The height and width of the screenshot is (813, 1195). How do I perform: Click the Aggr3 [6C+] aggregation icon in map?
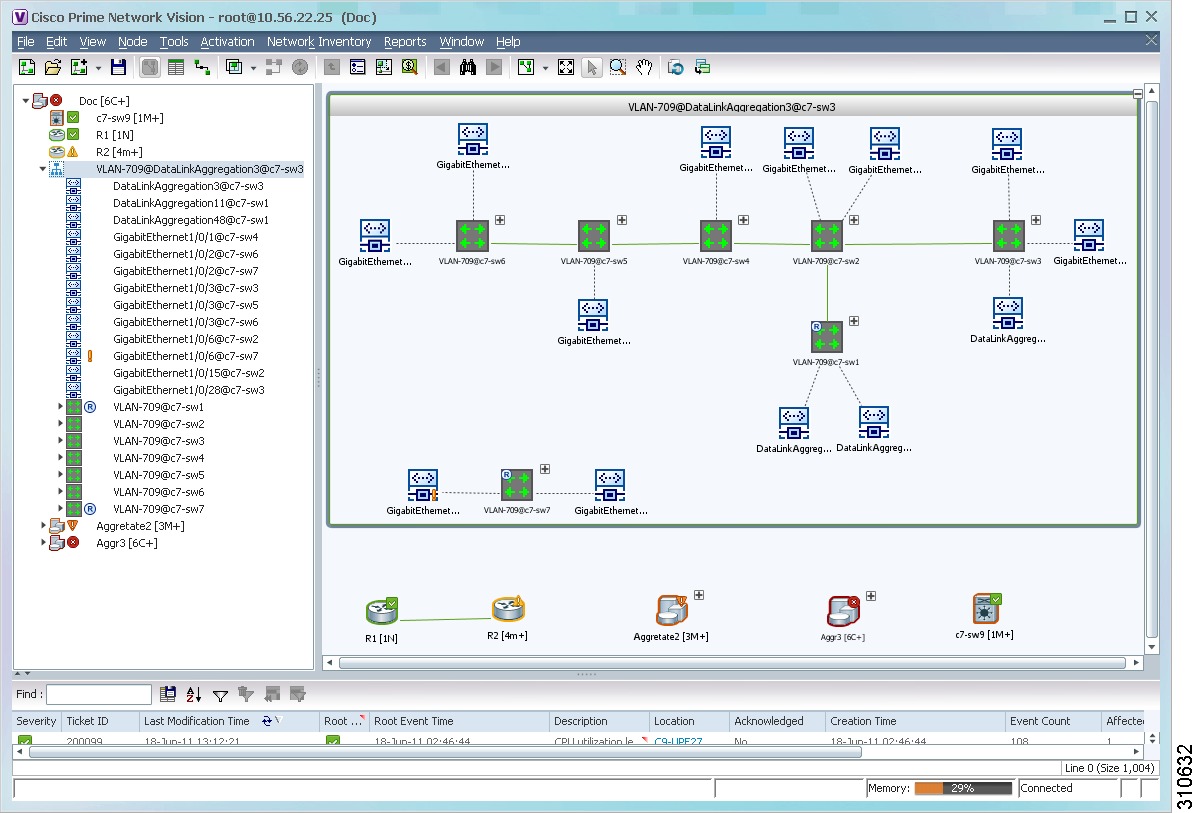(843, 611)
